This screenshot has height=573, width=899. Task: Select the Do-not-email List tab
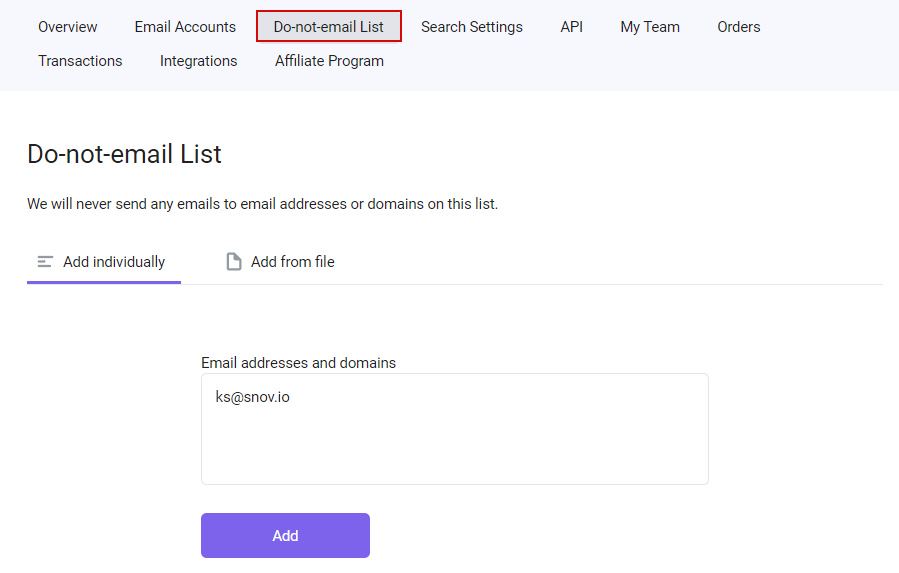pos(329,26)
